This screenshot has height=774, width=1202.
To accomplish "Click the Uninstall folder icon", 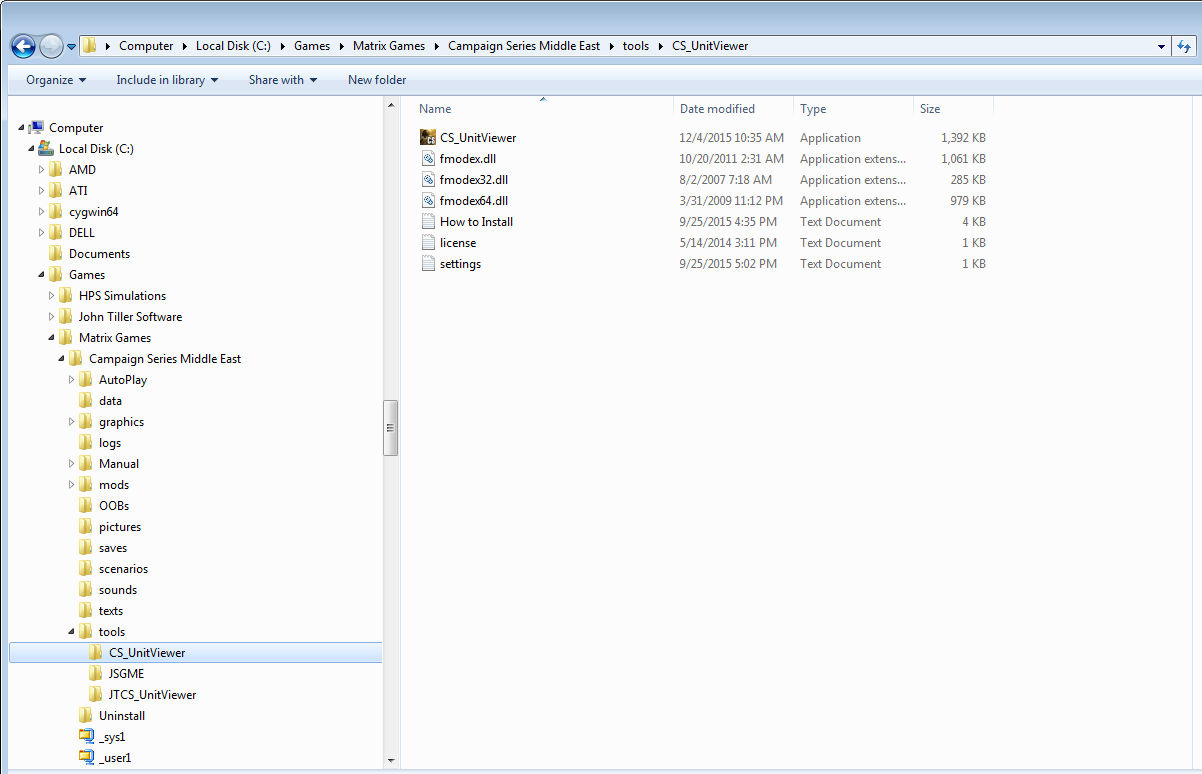I will pos(86,716).
